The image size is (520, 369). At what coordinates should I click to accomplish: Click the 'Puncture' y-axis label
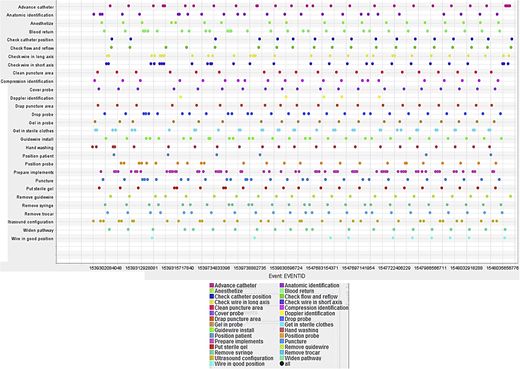tap(45, 181)
